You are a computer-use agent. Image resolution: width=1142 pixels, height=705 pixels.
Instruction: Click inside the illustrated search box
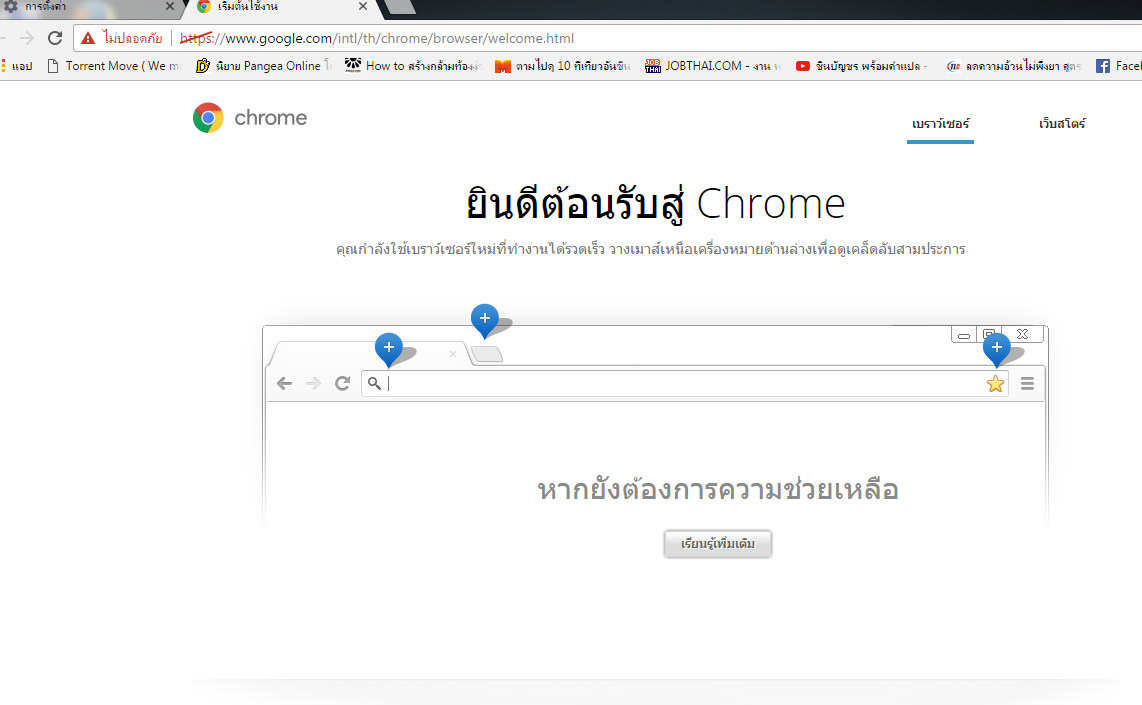pos(685,383)
